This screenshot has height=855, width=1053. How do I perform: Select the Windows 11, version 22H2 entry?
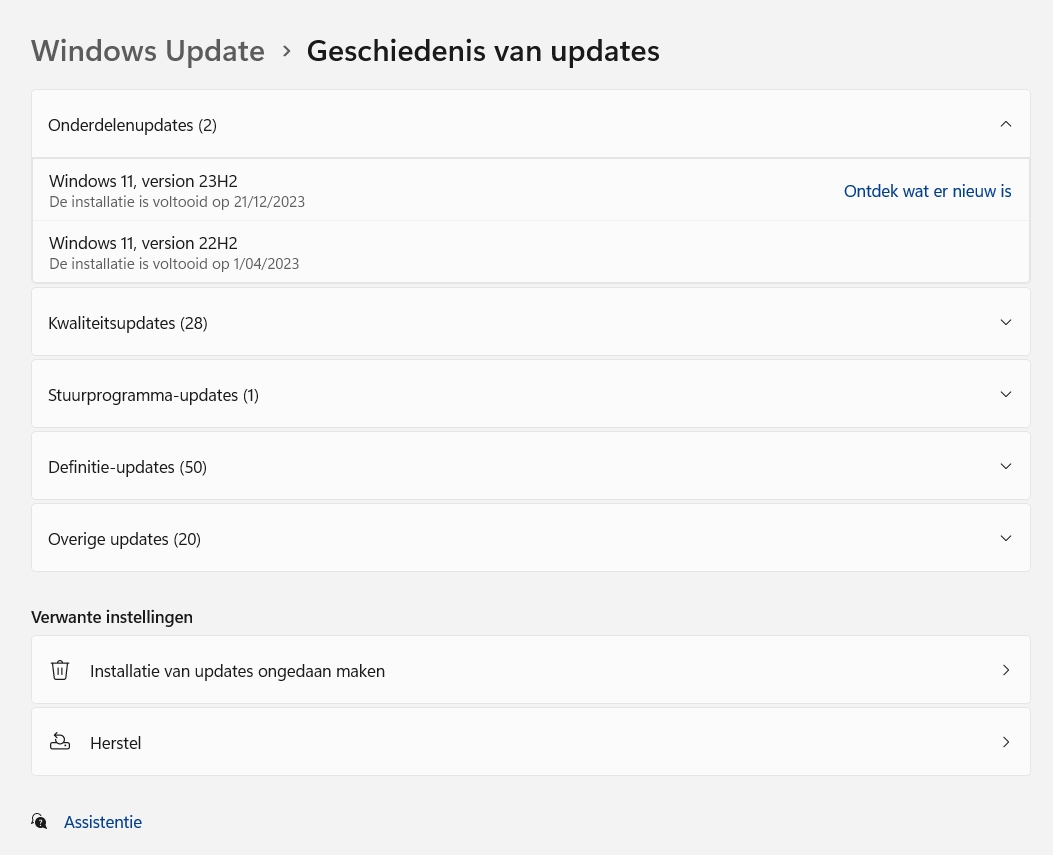point(143,243)
